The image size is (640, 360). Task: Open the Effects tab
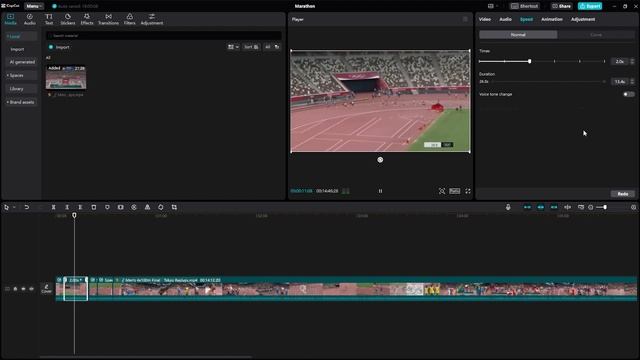tap(87, 19)
